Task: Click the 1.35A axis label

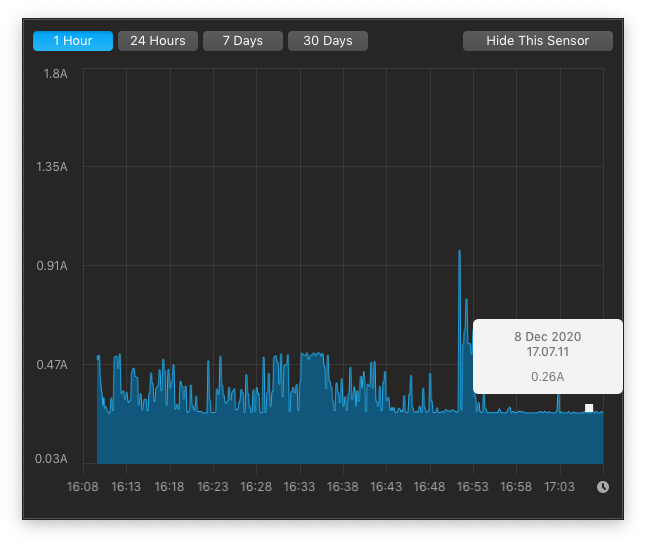Action: pyautogui.click(x=51, y=167)
